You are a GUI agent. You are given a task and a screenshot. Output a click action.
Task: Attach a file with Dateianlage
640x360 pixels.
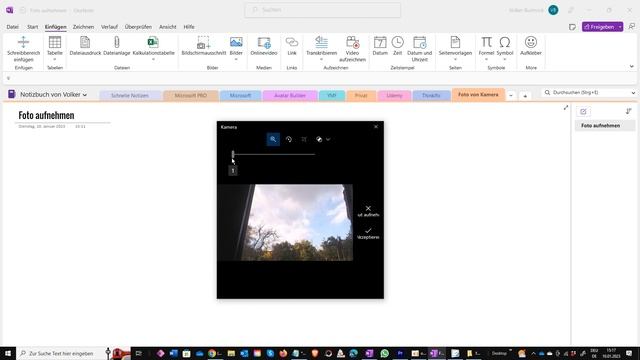pyautogui.click(x=117, y=42)
